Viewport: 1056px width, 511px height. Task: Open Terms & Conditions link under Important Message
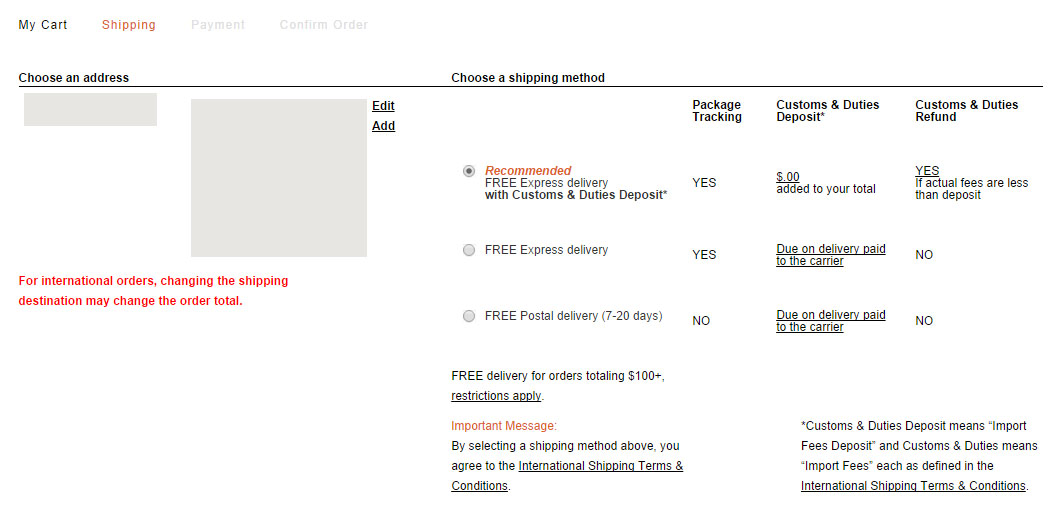click(567, 475)
